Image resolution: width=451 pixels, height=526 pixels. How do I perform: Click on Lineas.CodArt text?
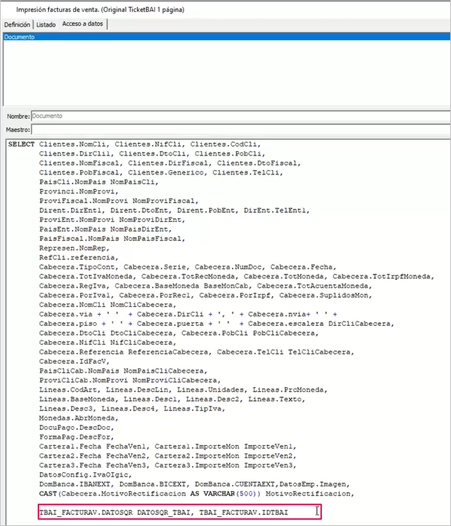(69, 389)
